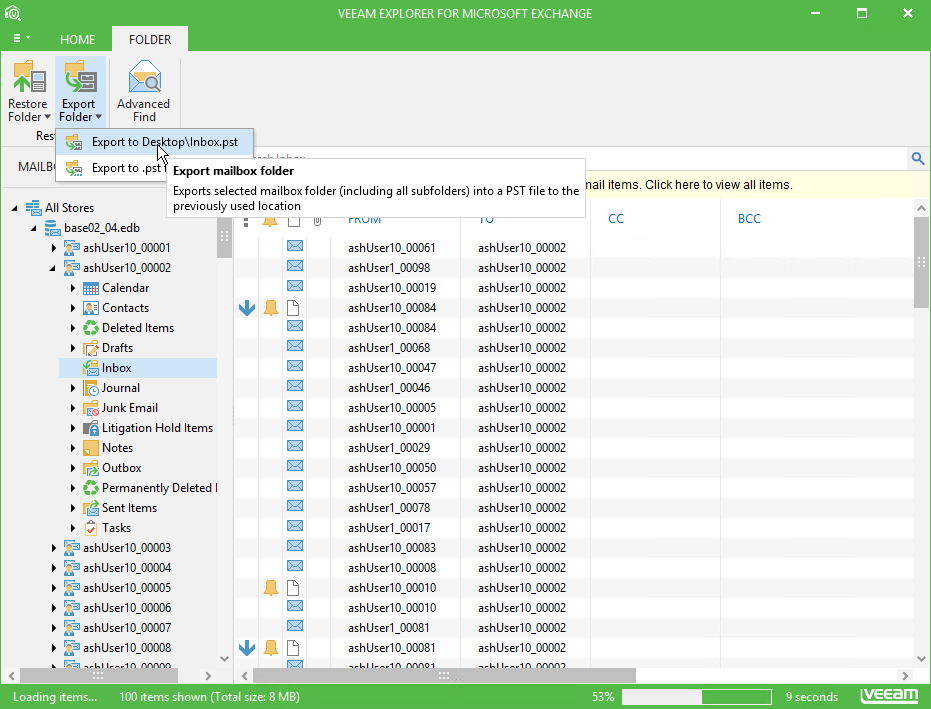Expand the Permanently Deleted folder arrow
Screen dimensions: 931x709
pyautogui.click(x=72, y=488)
